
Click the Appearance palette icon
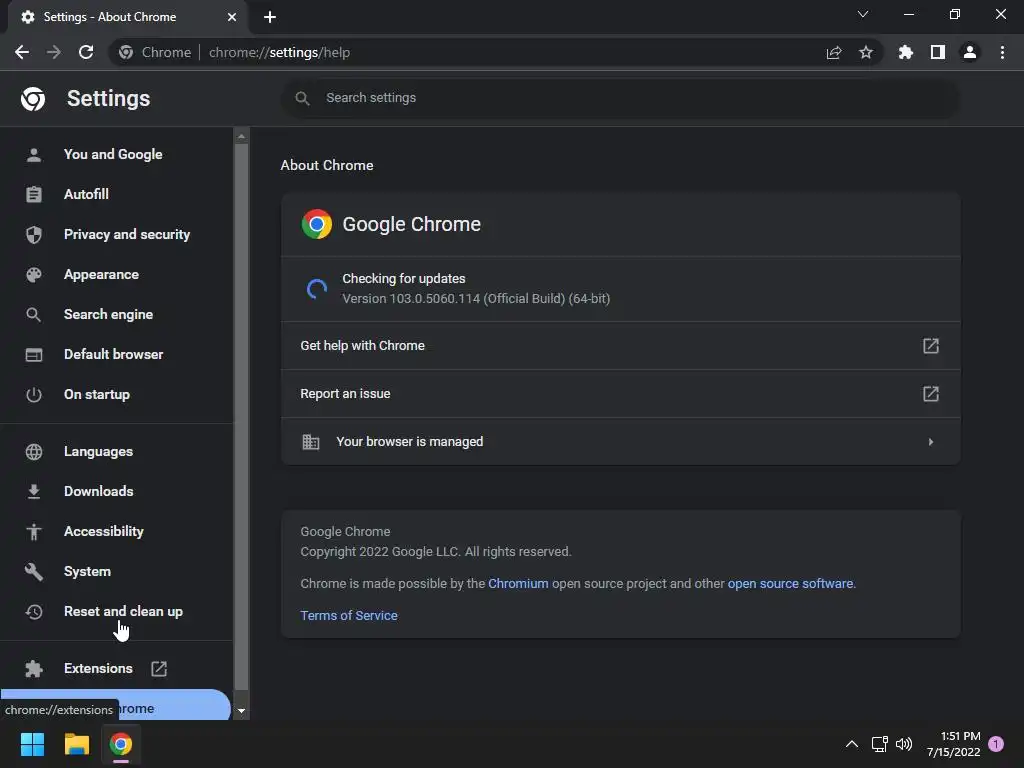(x=33, y=275)
